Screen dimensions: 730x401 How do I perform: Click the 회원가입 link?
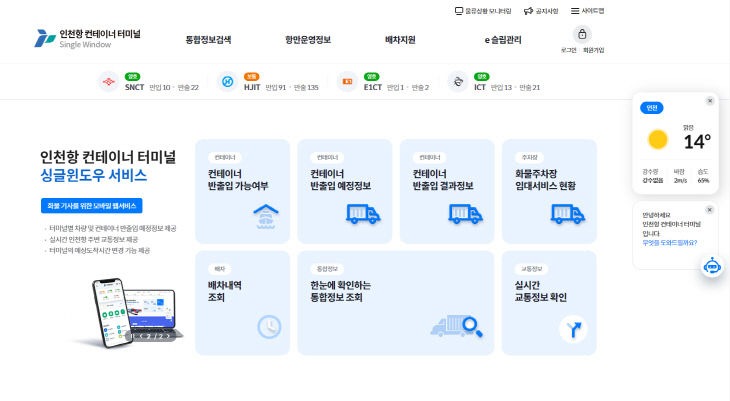click(x=593, y=50)
